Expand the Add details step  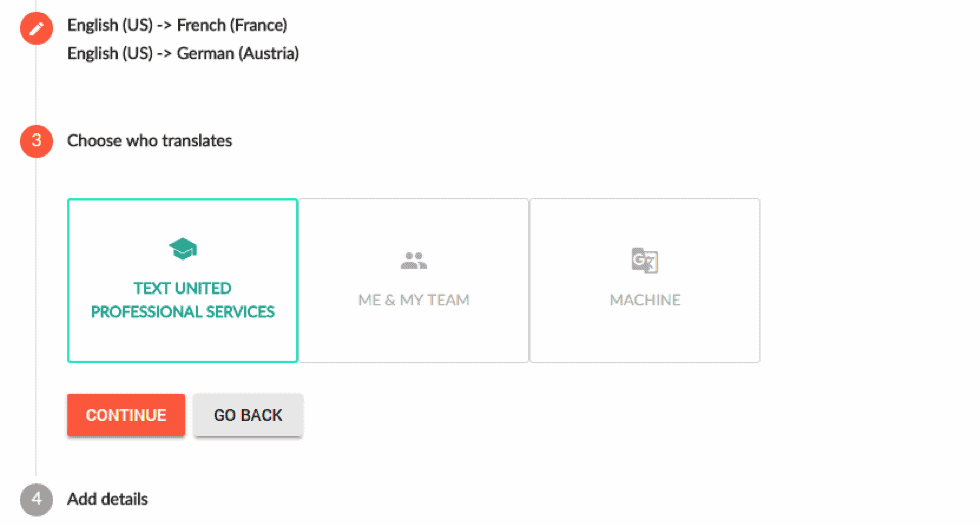coord(108,499)
